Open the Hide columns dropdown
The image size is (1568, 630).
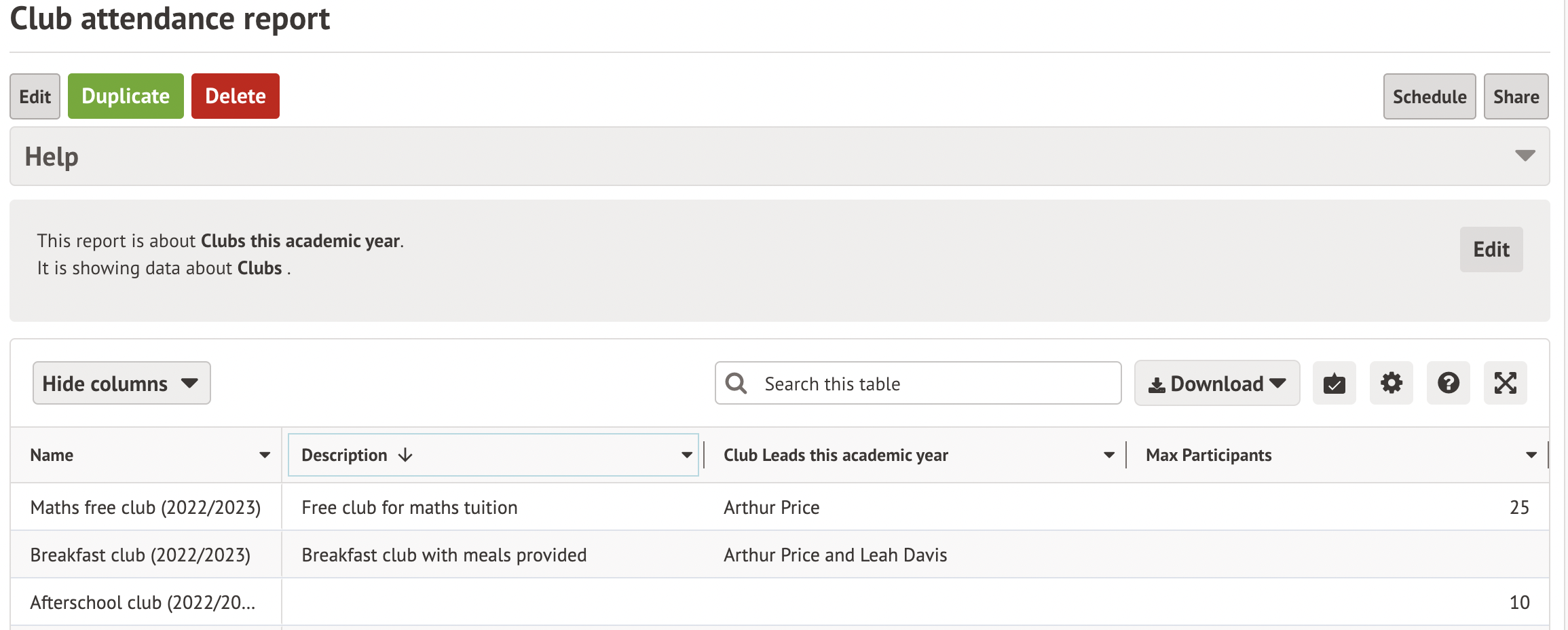(x=122, y=384)
